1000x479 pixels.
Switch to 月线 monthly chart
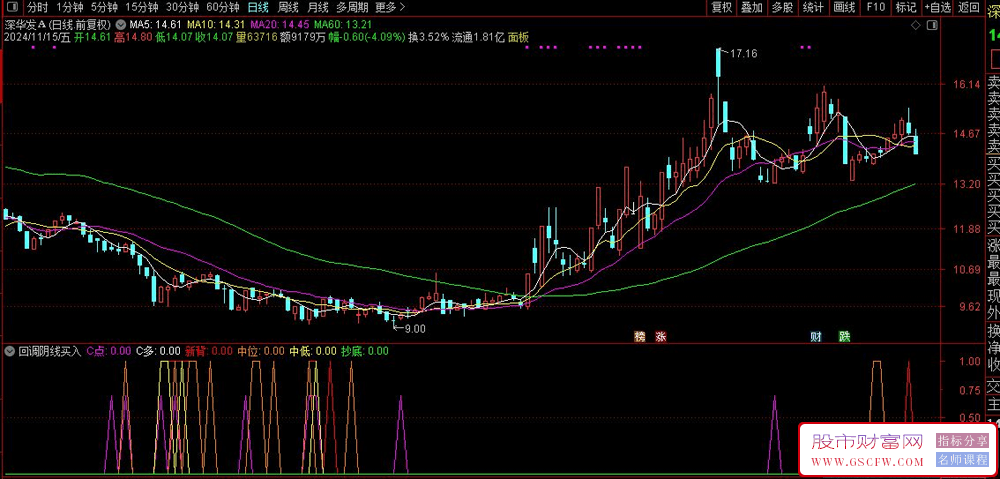(318, 8)
